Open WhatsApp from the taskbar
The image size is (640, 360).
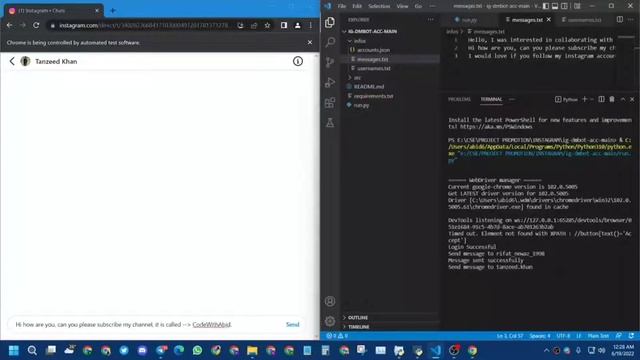[x=198, y=351]
